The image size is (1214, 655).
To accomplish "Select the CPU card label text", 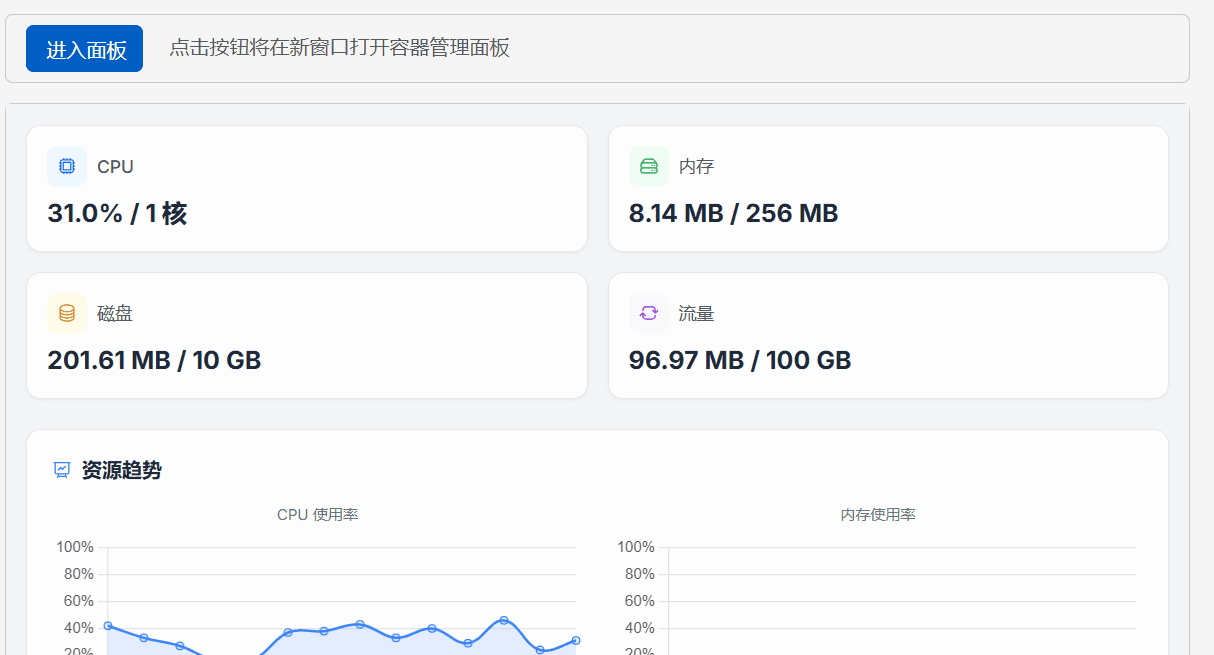I will pos(115,166).
